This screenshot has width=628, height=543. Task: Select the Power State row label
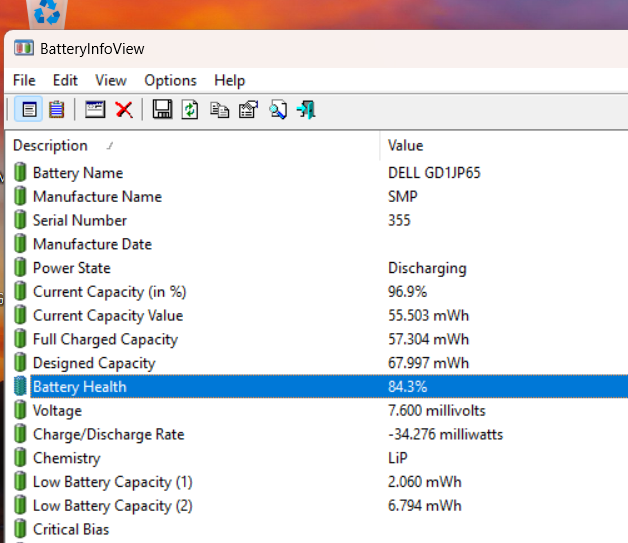(x=72, y=268)
